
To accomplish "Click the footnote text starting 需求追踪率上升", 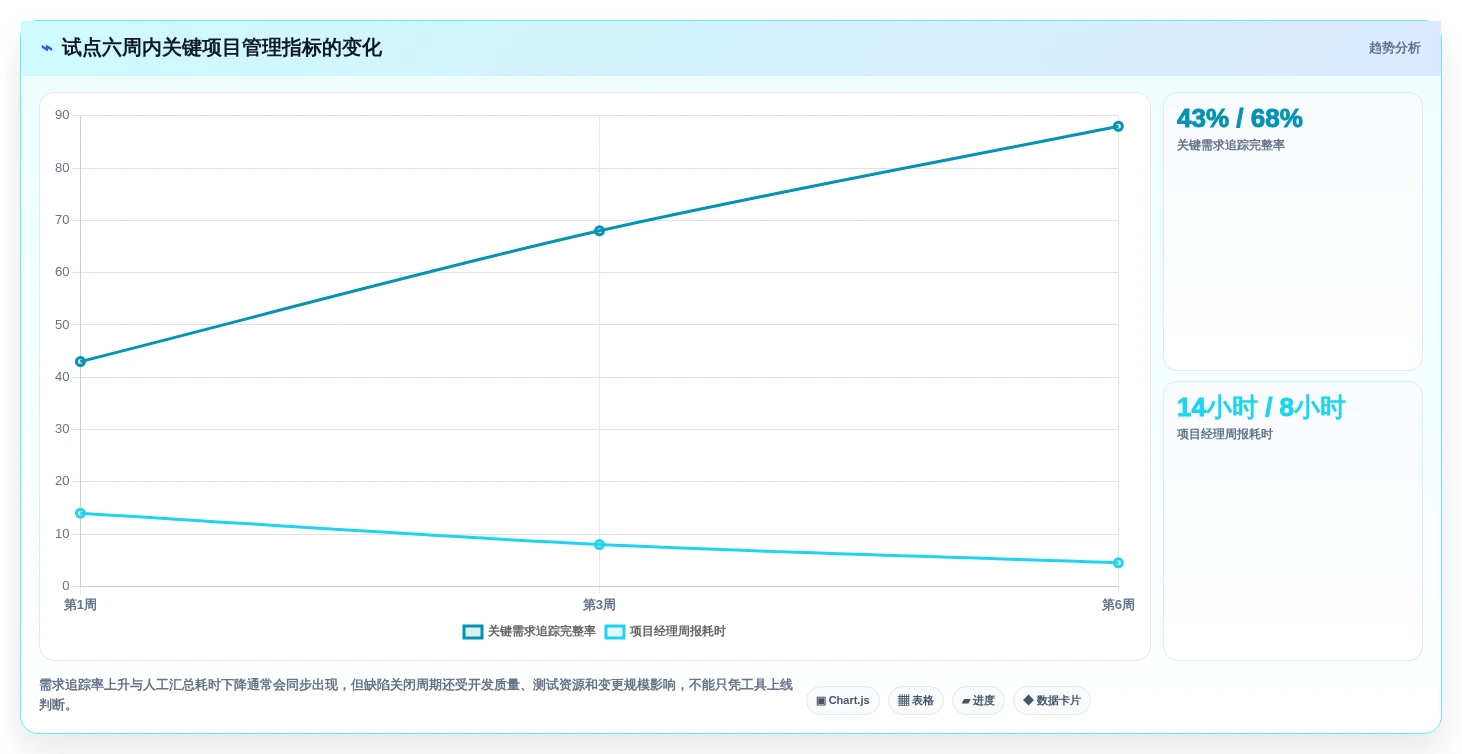I will (416, 695).
